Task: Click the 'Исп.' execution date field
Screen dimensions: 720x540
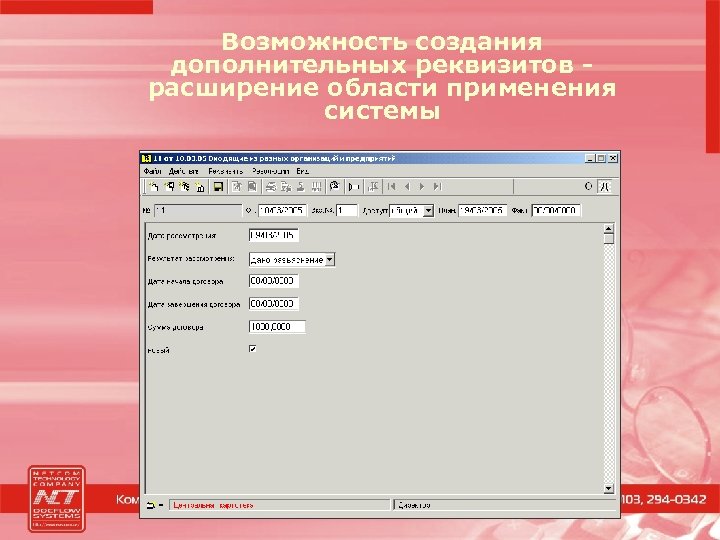Action: pyautogui.click(x=483, y=211)
